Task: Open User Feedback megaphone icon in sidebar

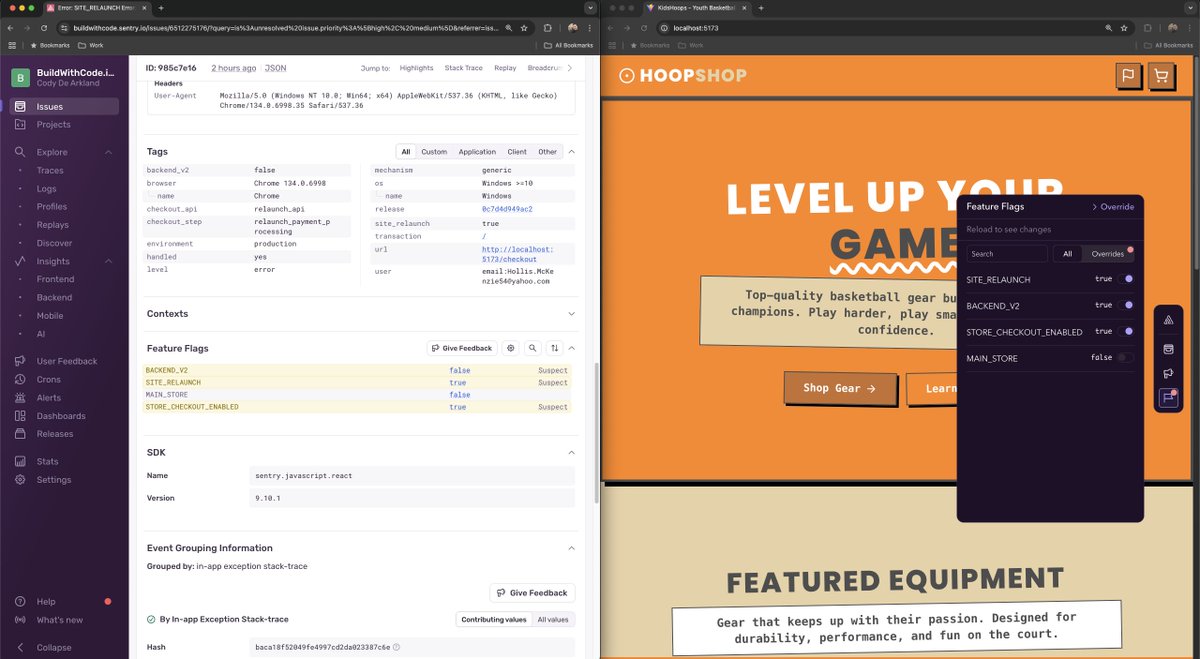Action: (20, 361)
